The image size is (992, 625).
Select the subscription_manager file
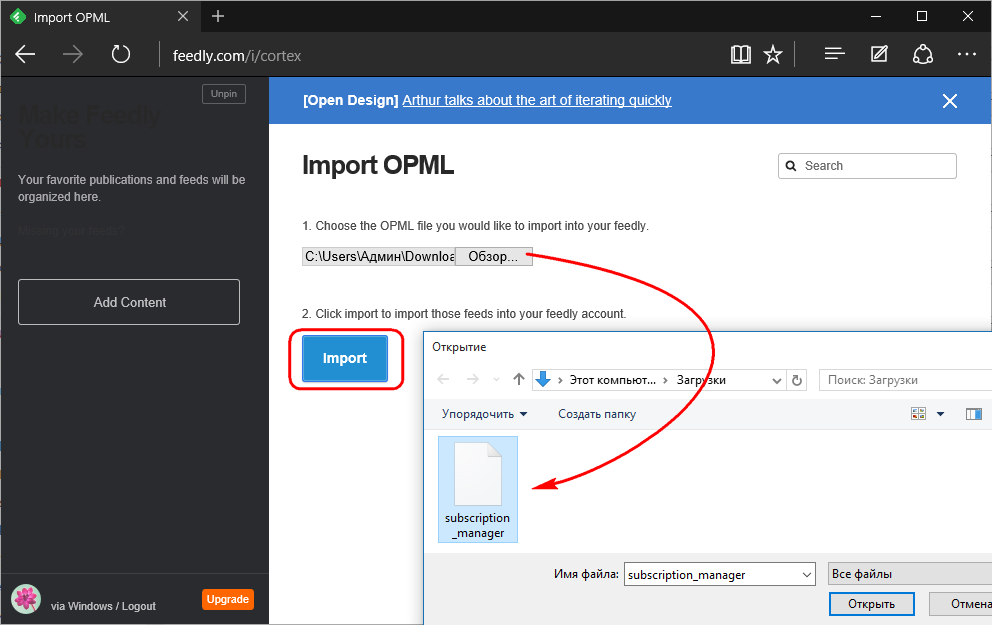click(x=478, y=489)
